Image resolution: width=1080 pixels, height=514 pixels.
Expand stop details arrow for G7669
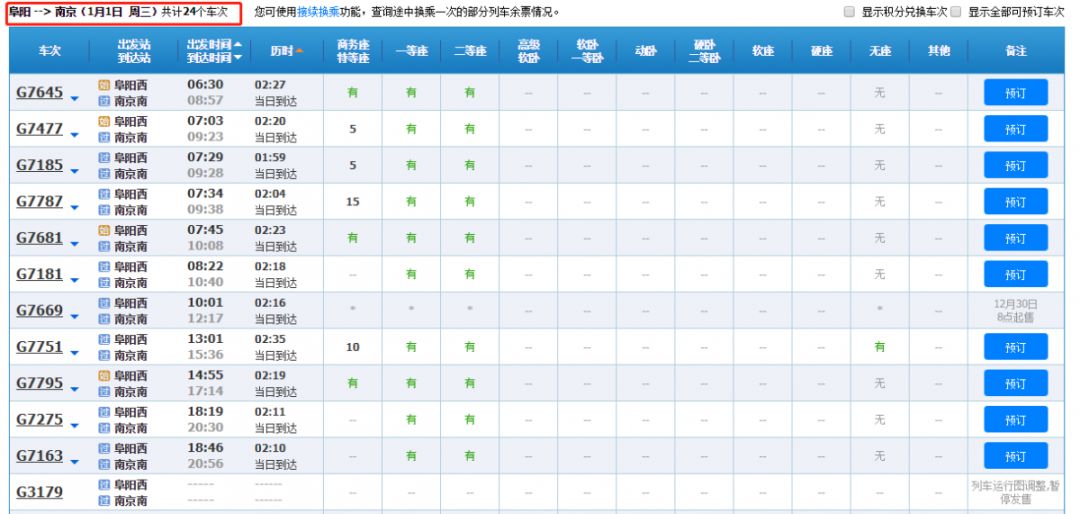point(74,317)
